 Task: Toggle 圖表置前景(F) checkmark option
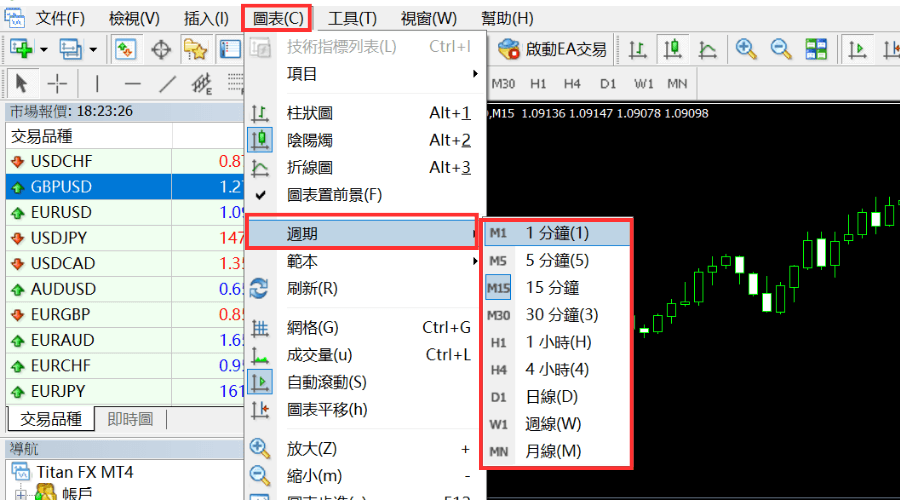334,195
